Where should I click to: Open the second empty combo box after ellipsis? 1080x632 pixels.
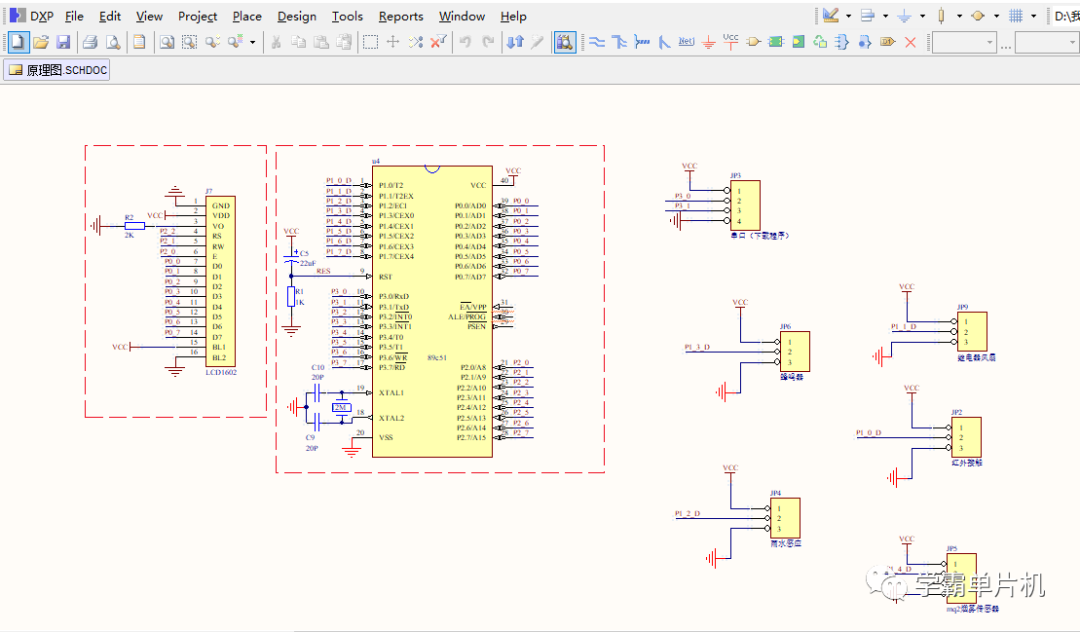pos(1046,43)
